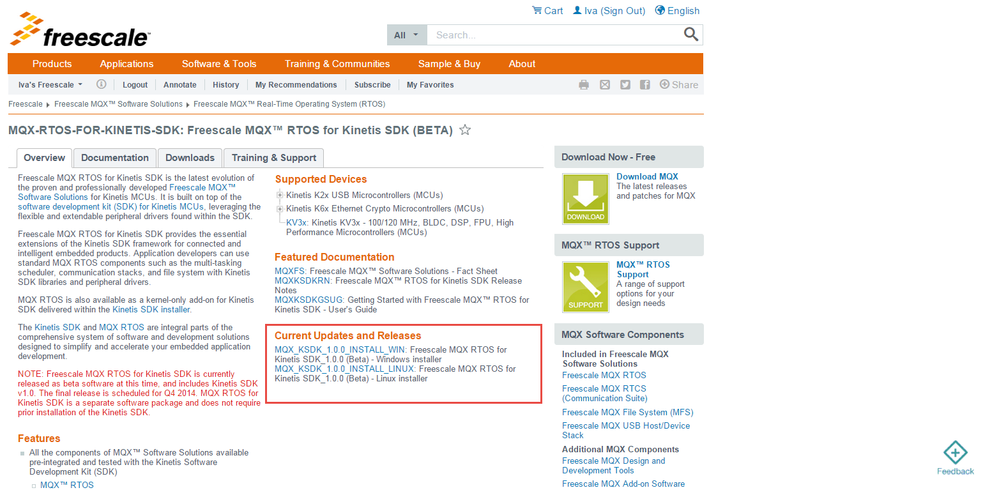Select the Overview tab
This screenshot has width=999, height=490.
point(44,158)
